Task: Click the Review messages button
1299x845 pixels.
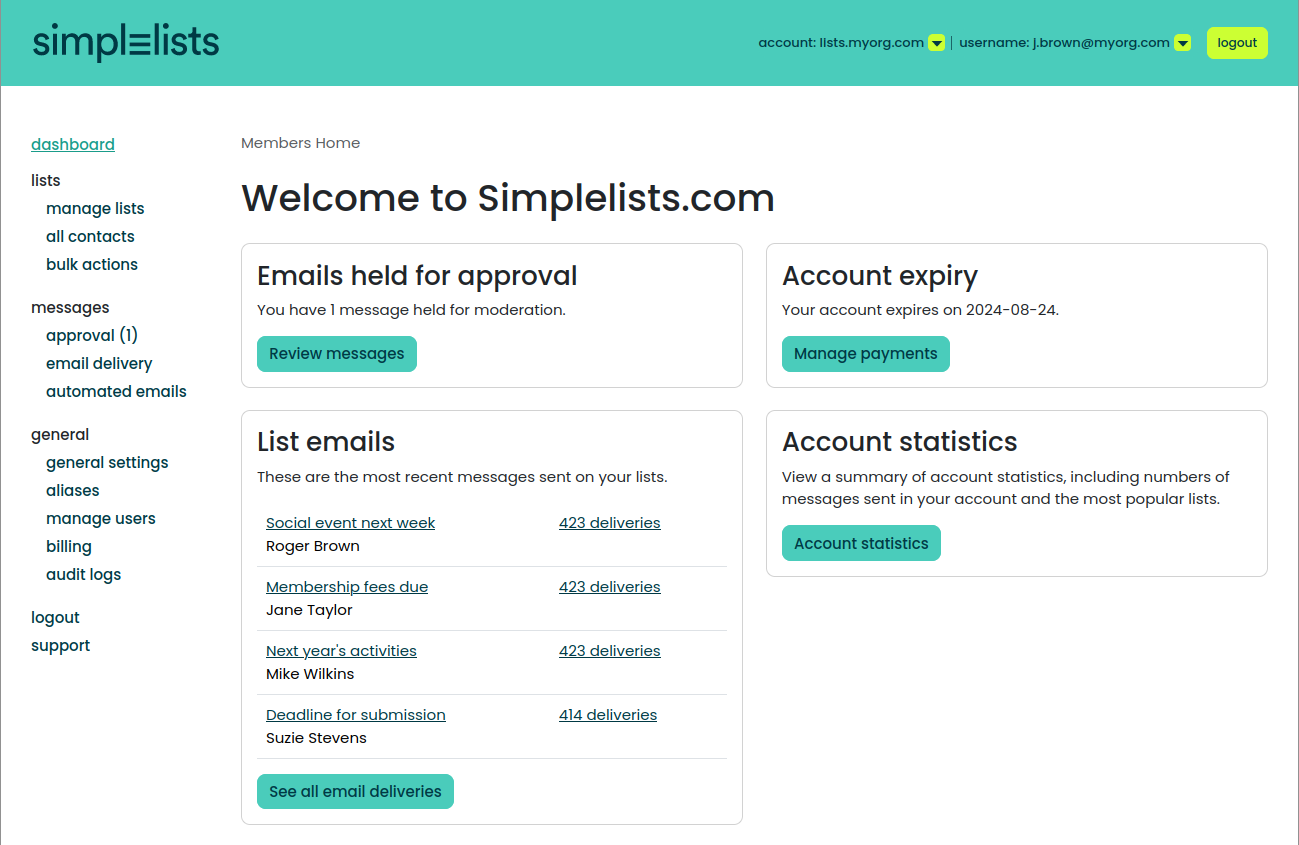Action: pyautogui.click(x=337, y=354)
